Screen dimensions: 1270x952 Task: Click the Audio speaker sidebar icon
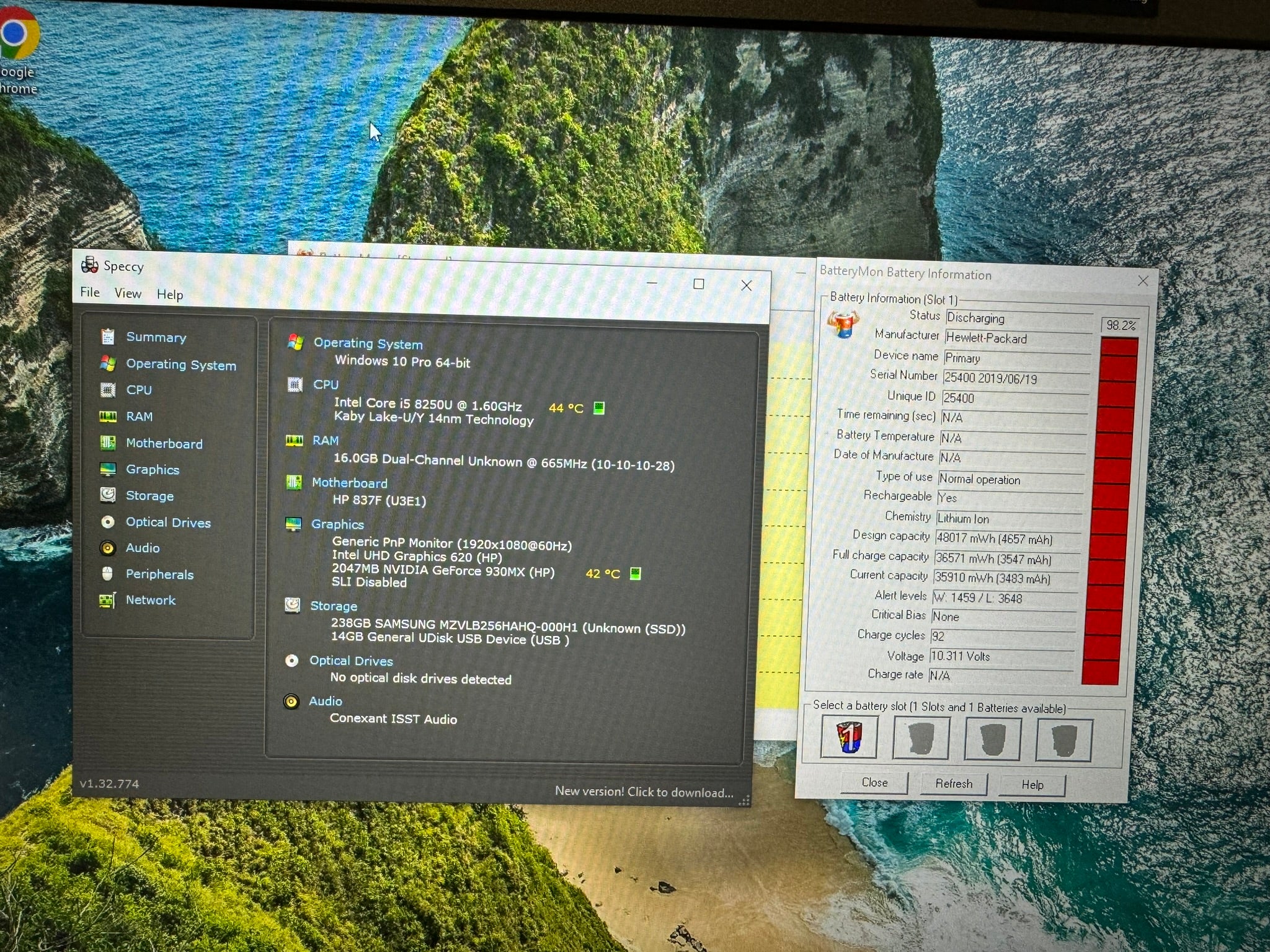coord(108,548)
